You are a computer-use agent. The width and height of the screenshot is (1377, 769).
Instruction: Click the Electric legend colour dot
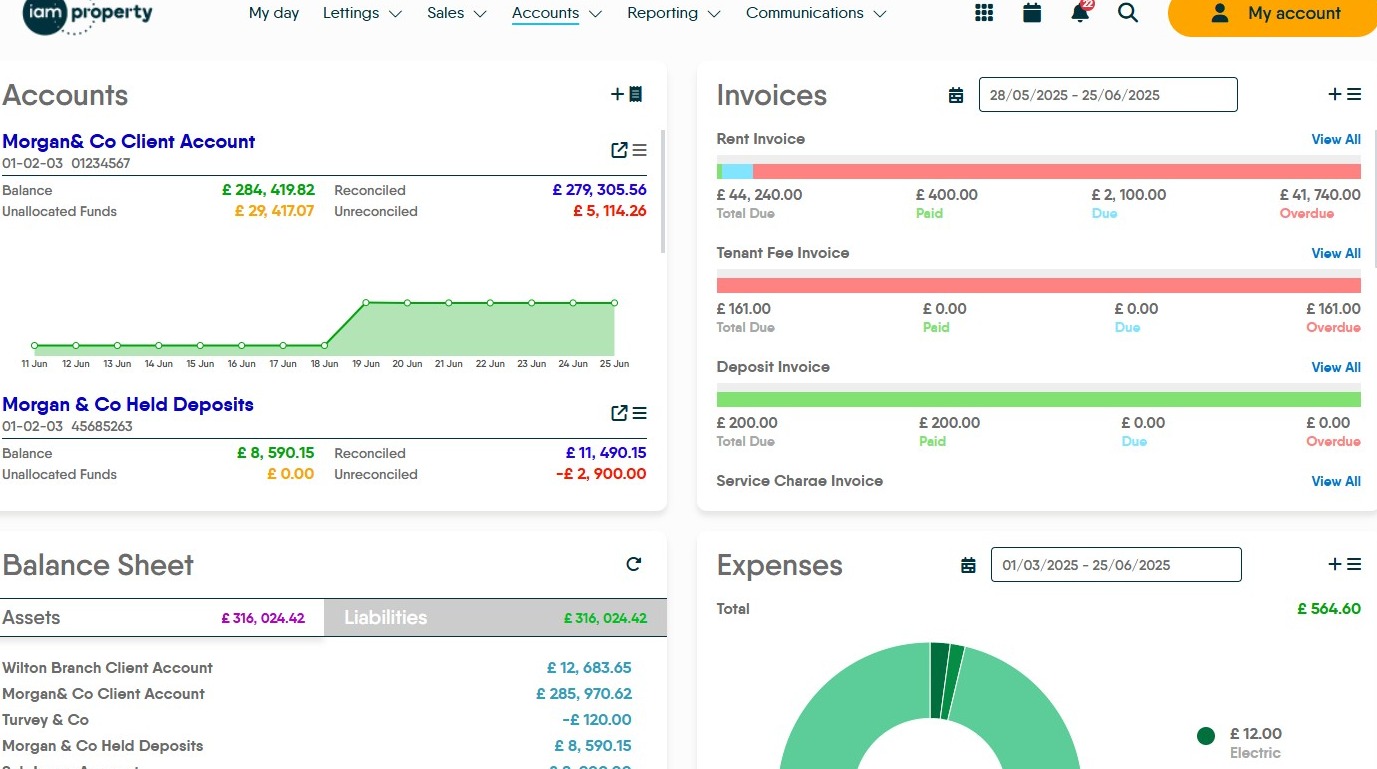click(x=1206, y=736)
